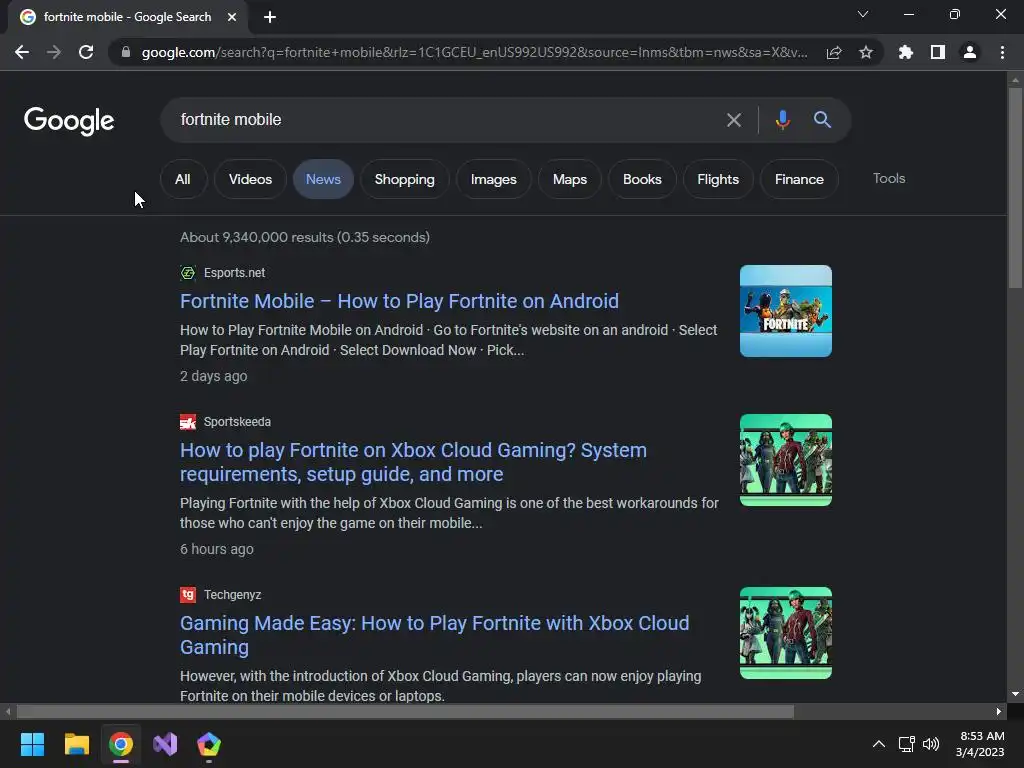
Task: Click the '6 hours ago' timestamp
Action: click(x=217, y=549)
